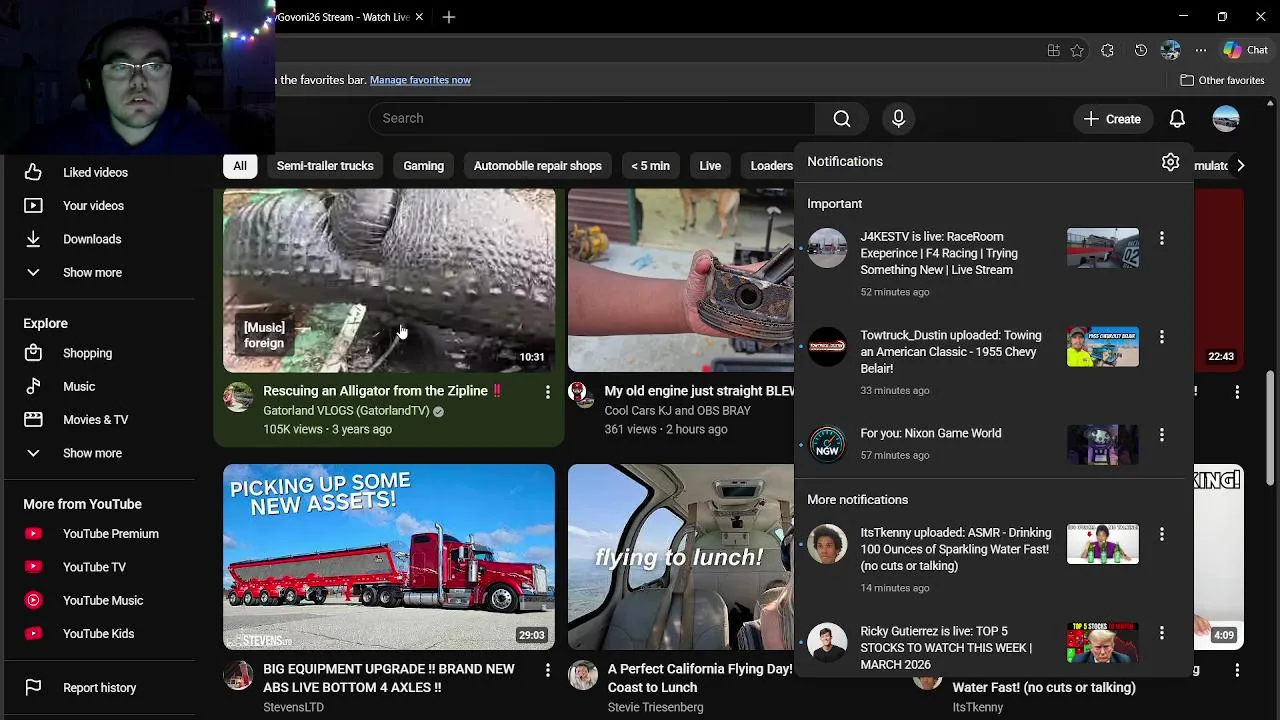The image size is (1280, 720).
Task: Click the YouTube search magnifier button
Action: coord(842,118)
